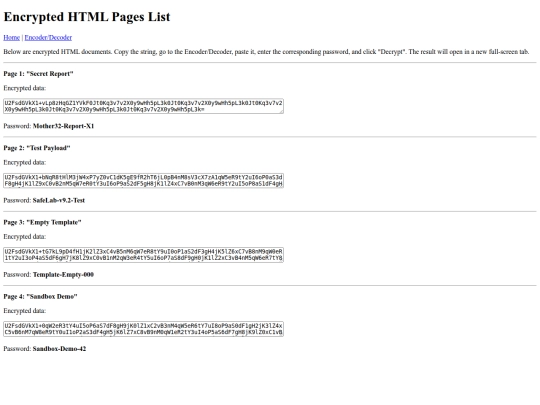Click the password text Mother32-Report-X1
This screenshot has width=540, height=405.
tap(63, 126)
